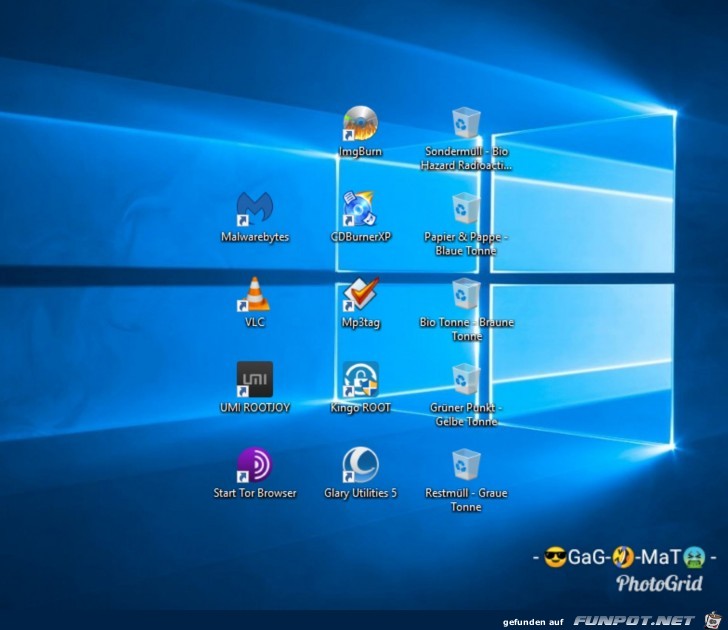The width and height of the screenshot is (728, 630).
Task: Click the Grüner Punkt recycle bin icon
Action: click(x=466, y=379)
